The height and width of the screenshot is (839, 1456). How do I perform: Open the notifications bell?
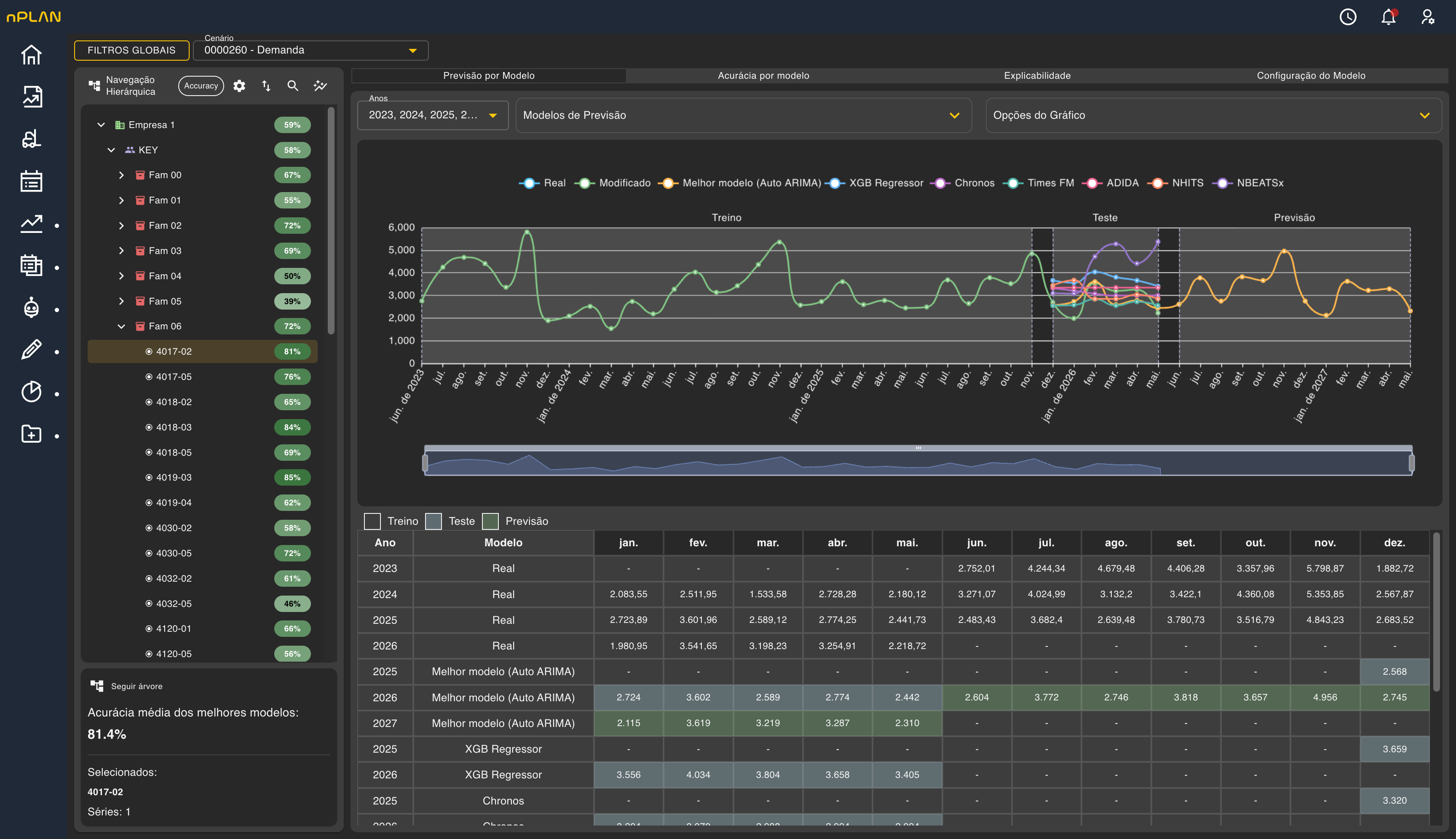pyautogui.click(x=1388, y=17)
